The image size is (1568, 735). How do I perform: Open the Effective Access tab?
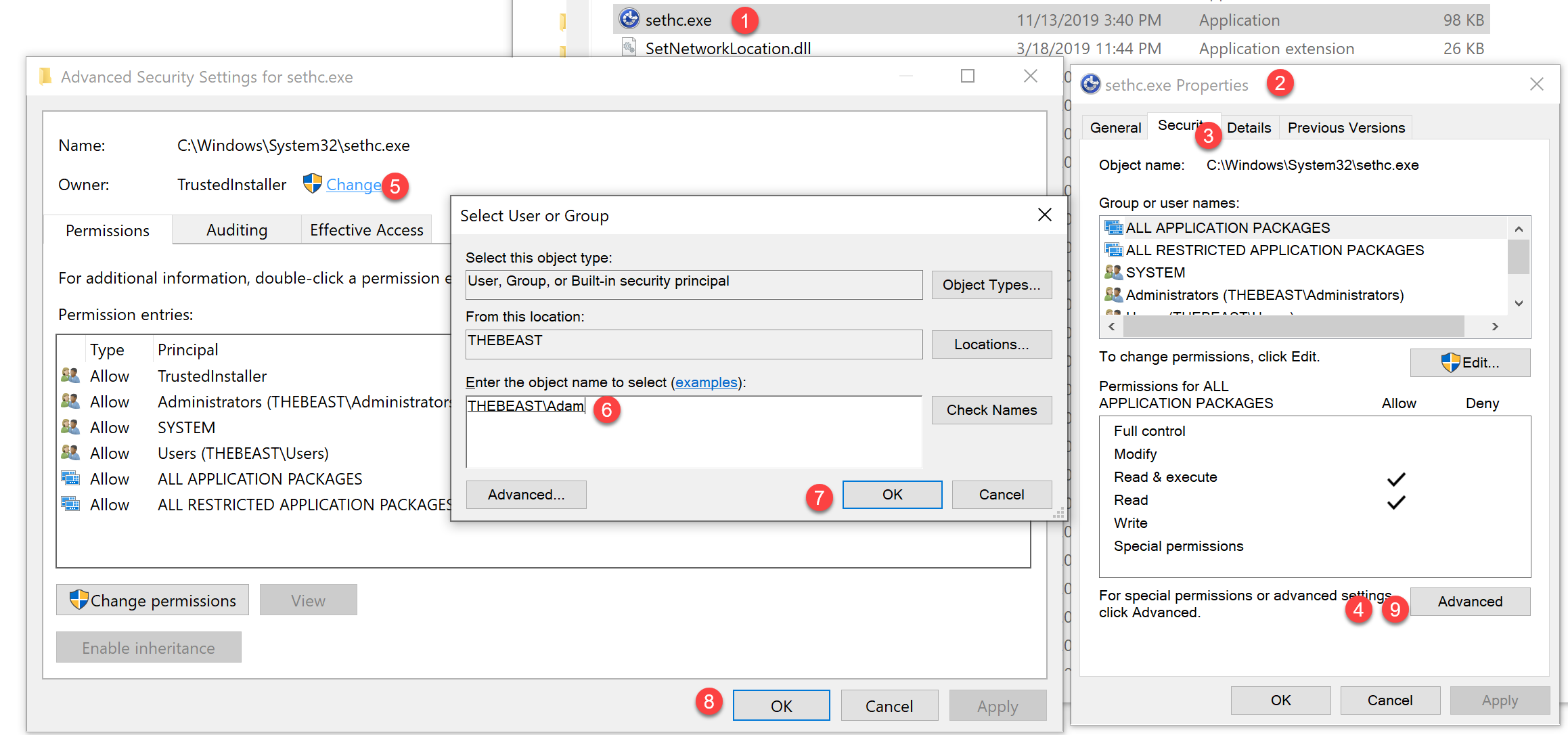coord(367,230)
